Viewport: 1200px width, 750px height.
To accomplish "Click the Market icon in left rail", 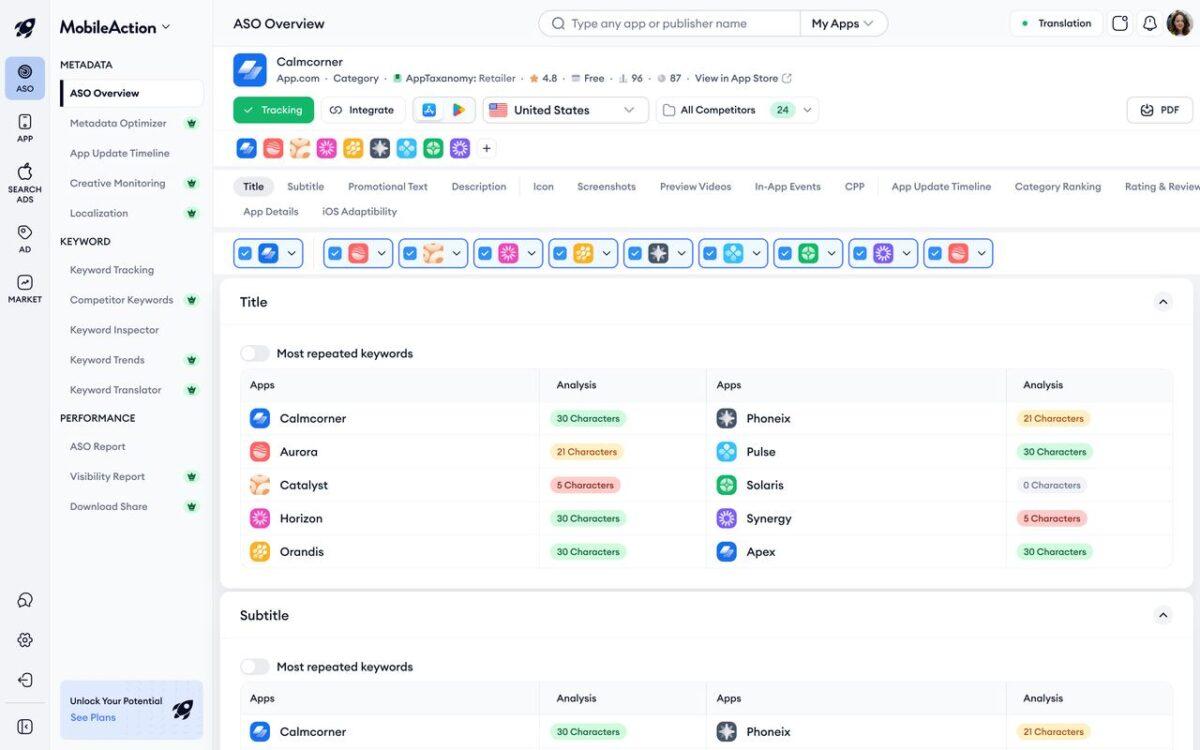I will 25,288.
